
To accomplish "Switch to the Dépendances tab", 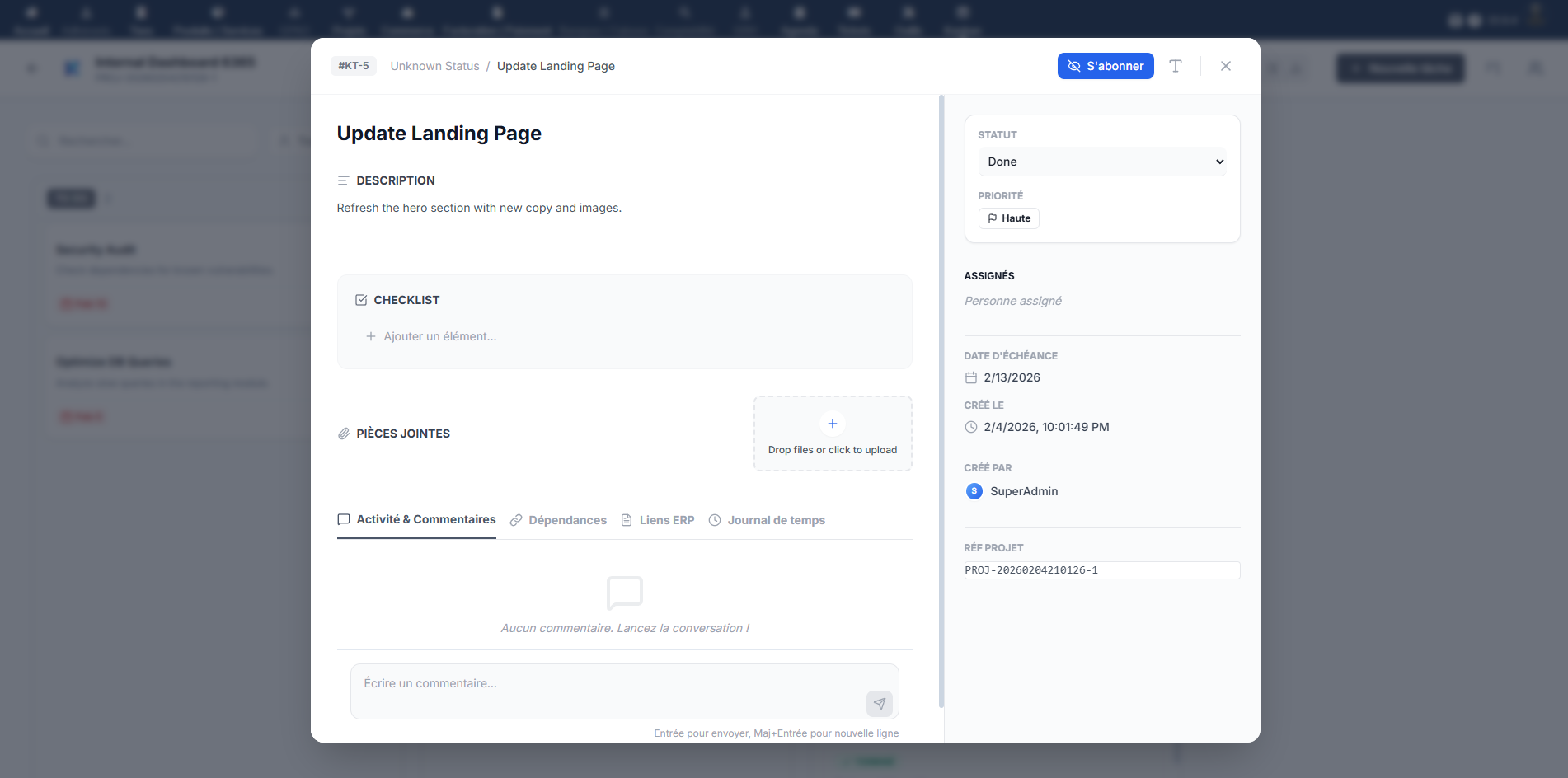I will tap(558, 520).
